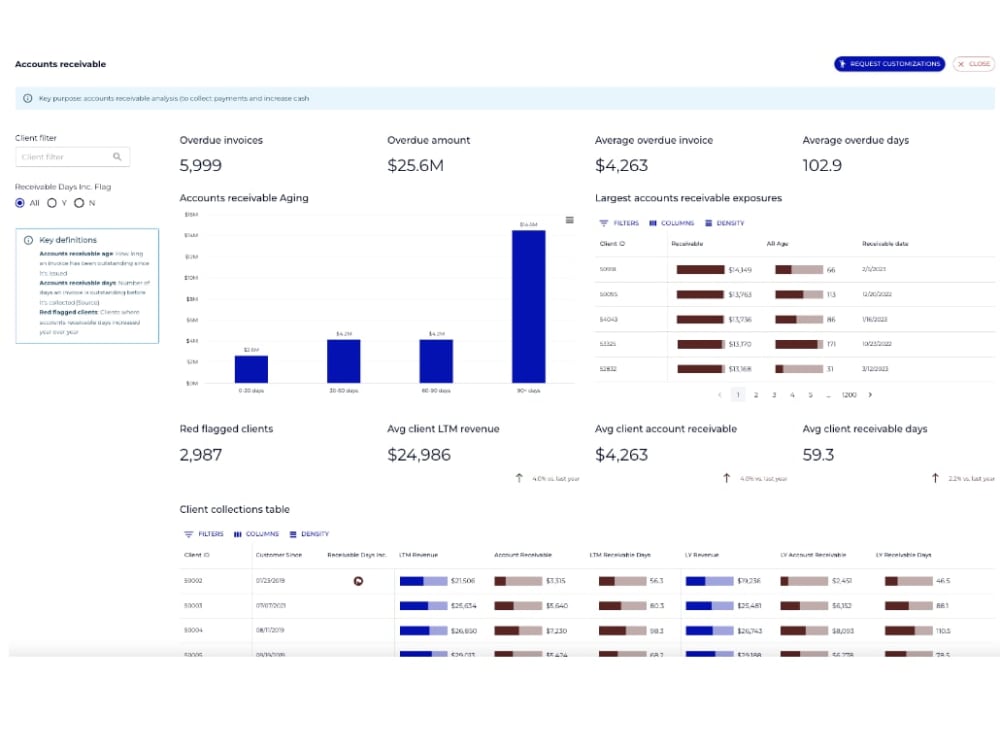This screenshot has width=1000, height=750.
Task: Click the red flag icon for client 50002
Action: click(x=358, y=581)
